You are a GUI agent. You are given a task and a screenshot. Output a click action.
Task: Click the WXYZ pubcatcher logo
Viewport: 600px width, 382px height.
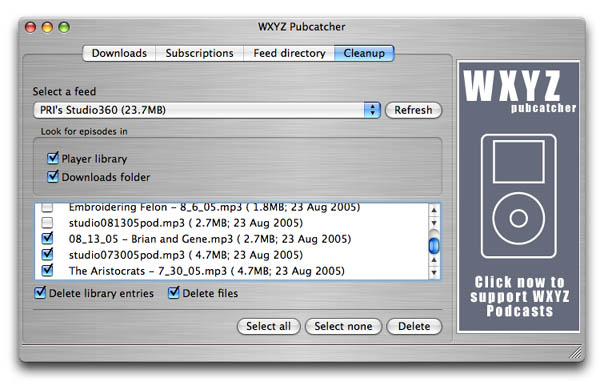(x=519, y=91)
